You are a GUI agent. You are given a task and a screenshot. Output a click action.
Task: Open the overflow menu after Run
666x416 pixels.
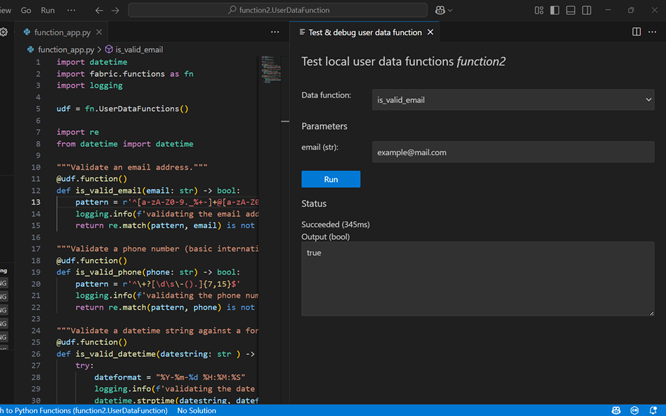71,10
